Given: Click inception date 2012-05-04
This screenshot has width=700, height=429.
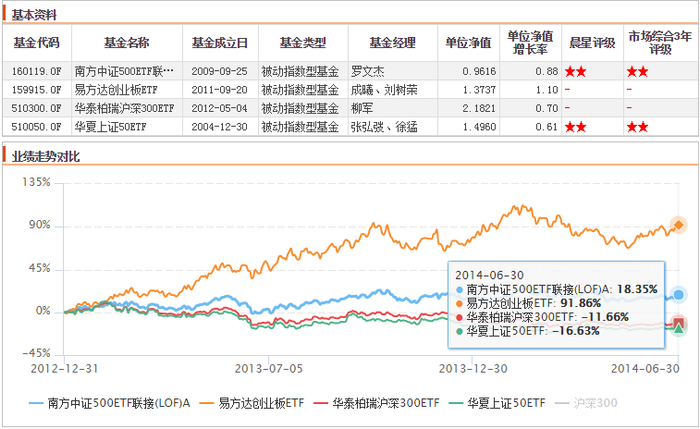Looking at the screenshot, I should click(219, 108).
